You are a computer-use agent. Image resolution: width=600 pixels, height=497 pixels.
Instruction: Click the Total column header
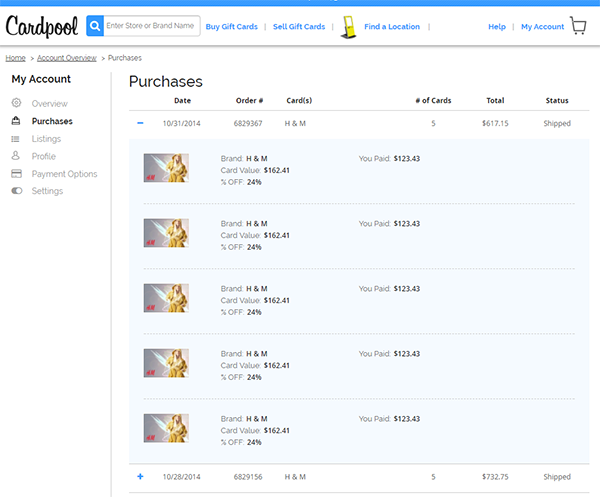click(495, 100)
